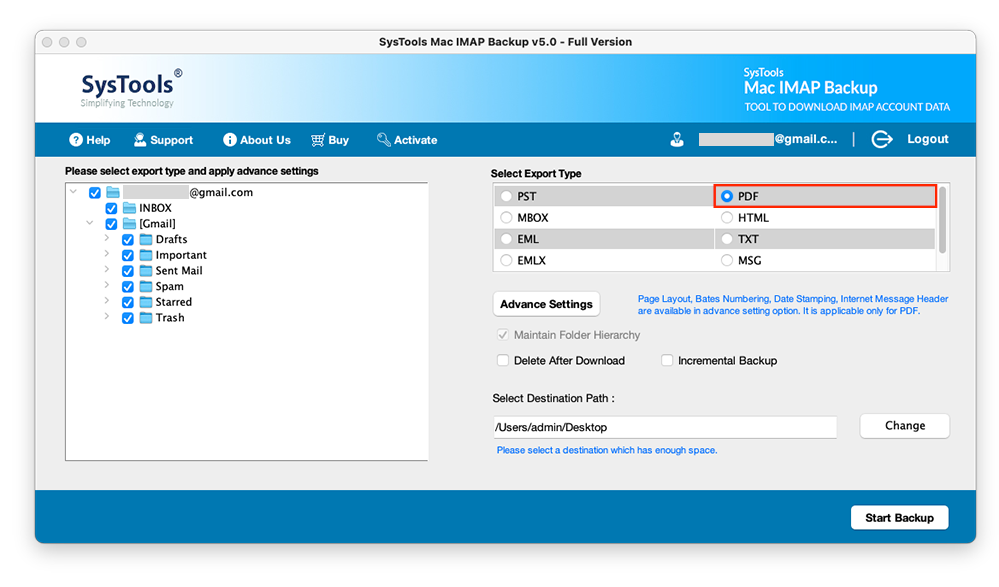Select the MSG export type
The width and height of the screenshot is (999, 587).
click(x=727, y=260)
